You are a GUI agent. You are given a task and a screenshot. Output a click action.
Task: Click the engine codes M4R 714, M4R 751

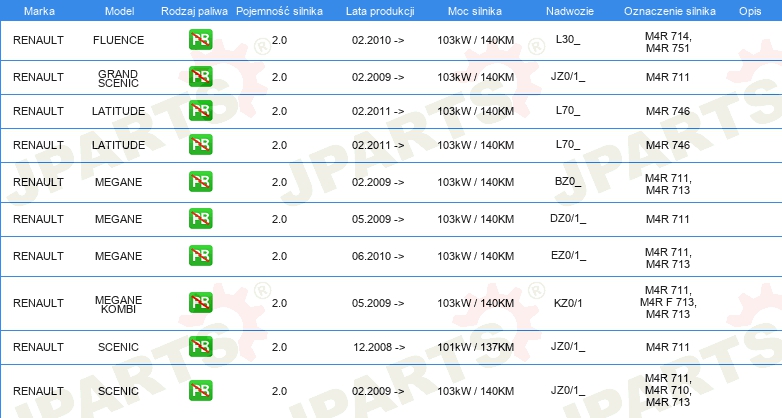pyautogui.click(x=668, y=42)
